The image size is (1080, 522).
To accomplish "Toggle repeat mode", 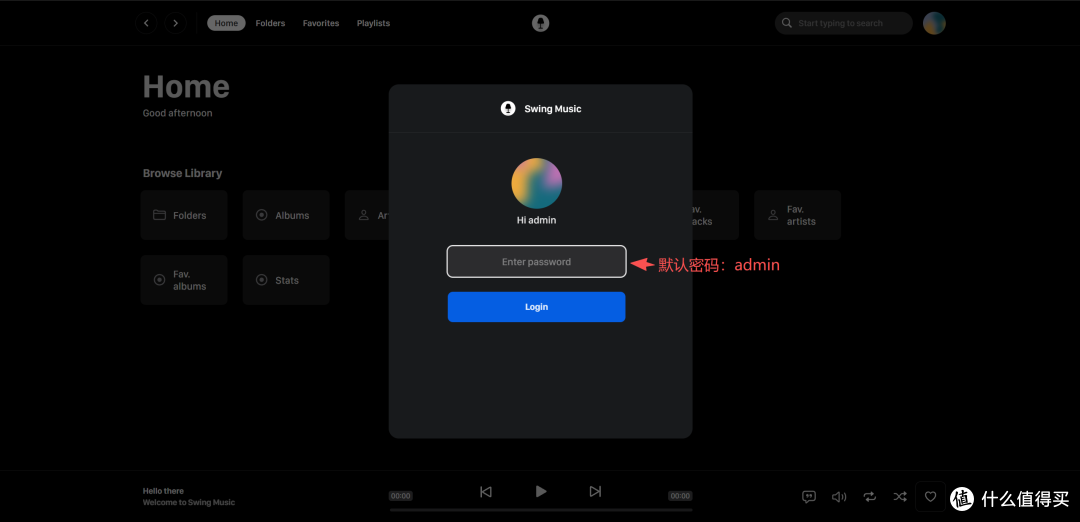I will [x=870, y=497].
